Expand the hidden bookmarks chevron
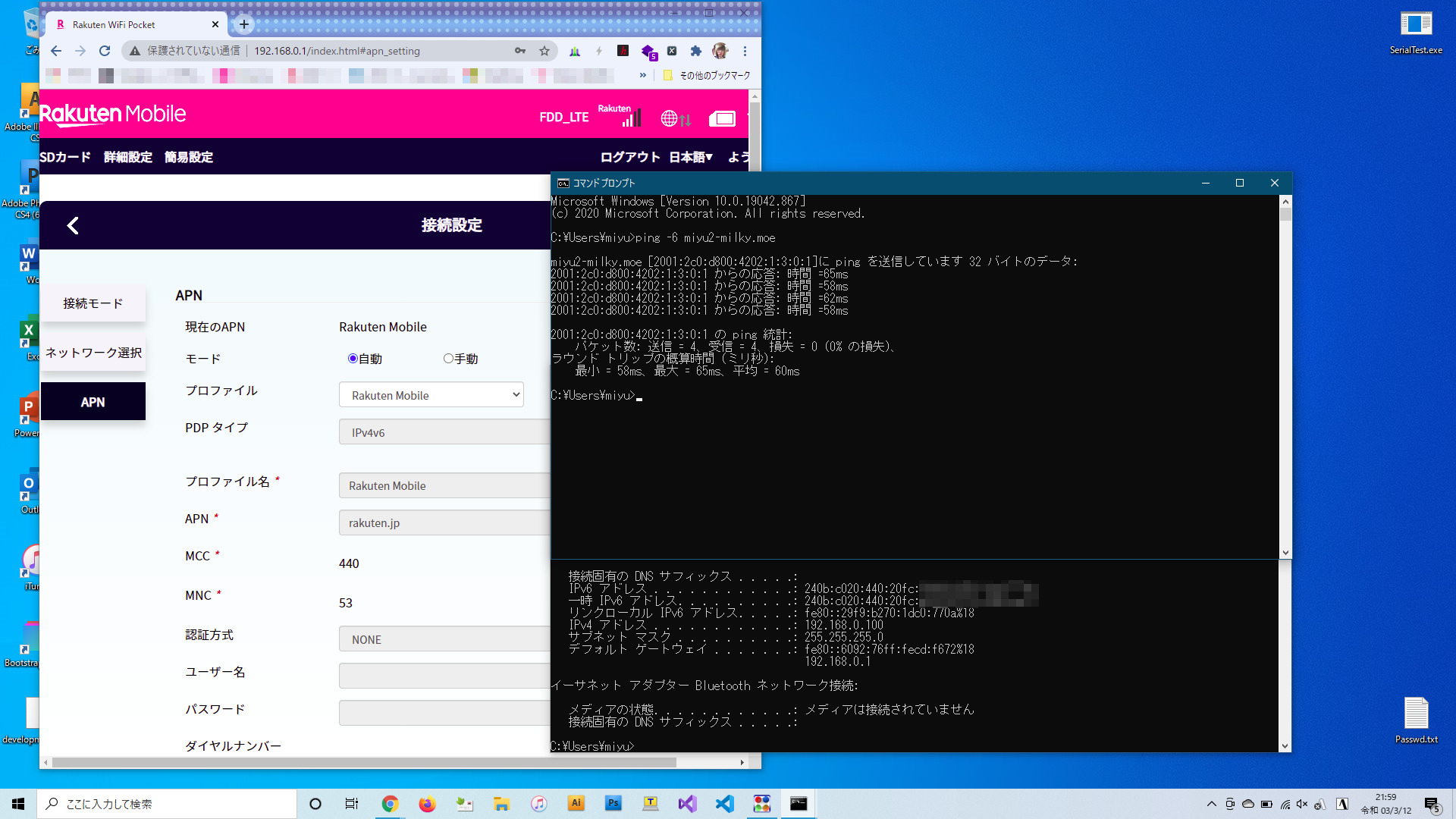 pos(643,75)
